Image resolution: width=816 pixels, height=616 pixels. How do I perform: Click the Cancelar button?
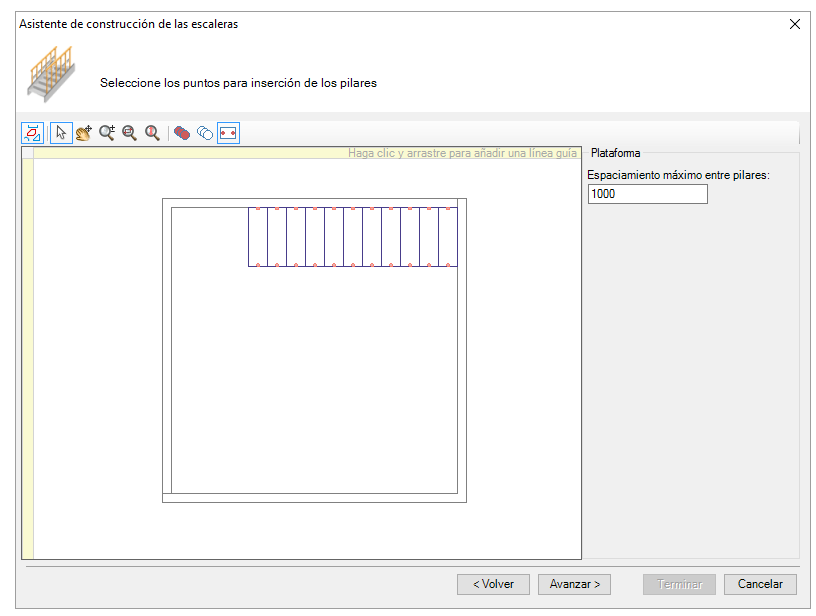[760, 584]
